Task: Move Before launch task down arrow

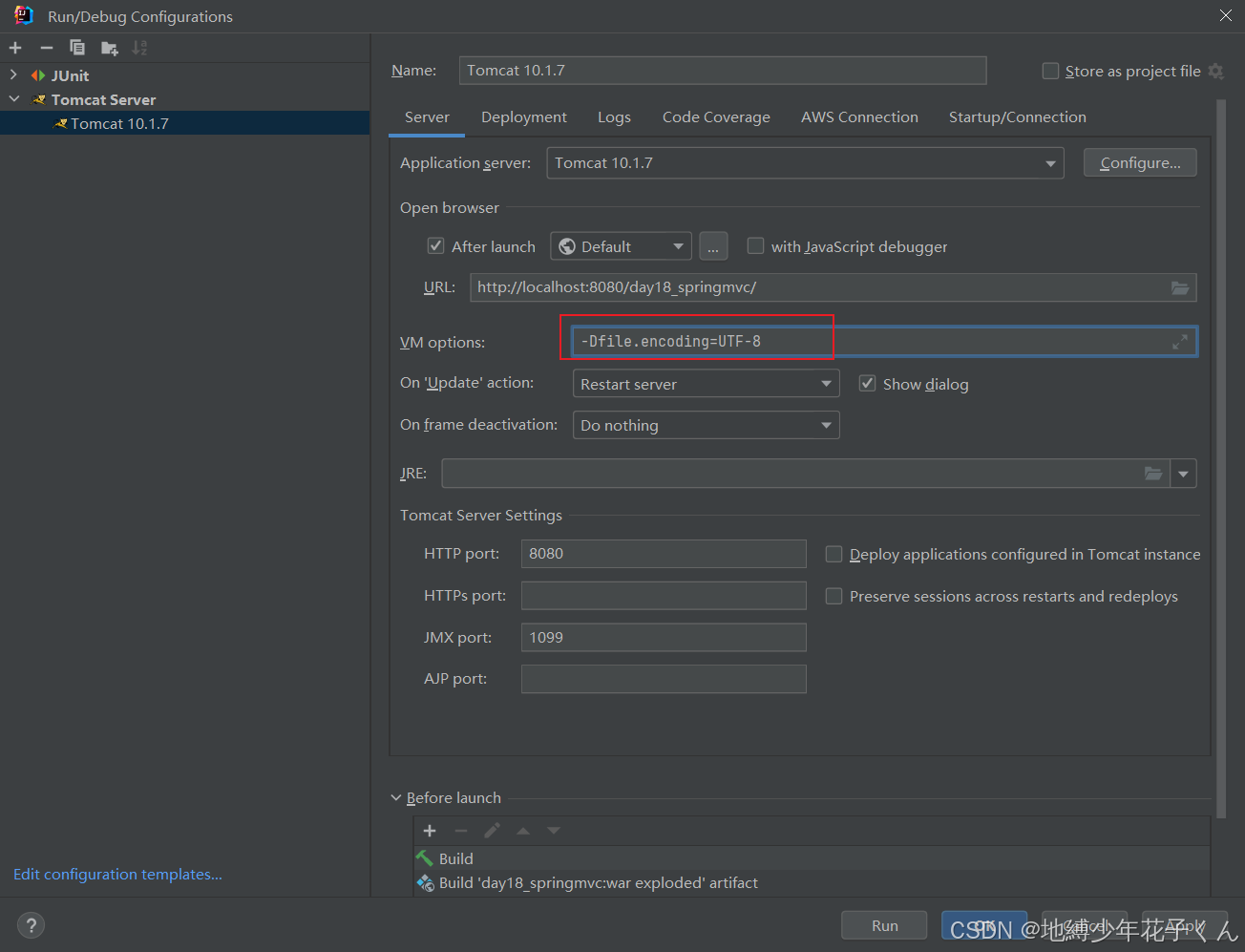Action: tap(554, 831)
